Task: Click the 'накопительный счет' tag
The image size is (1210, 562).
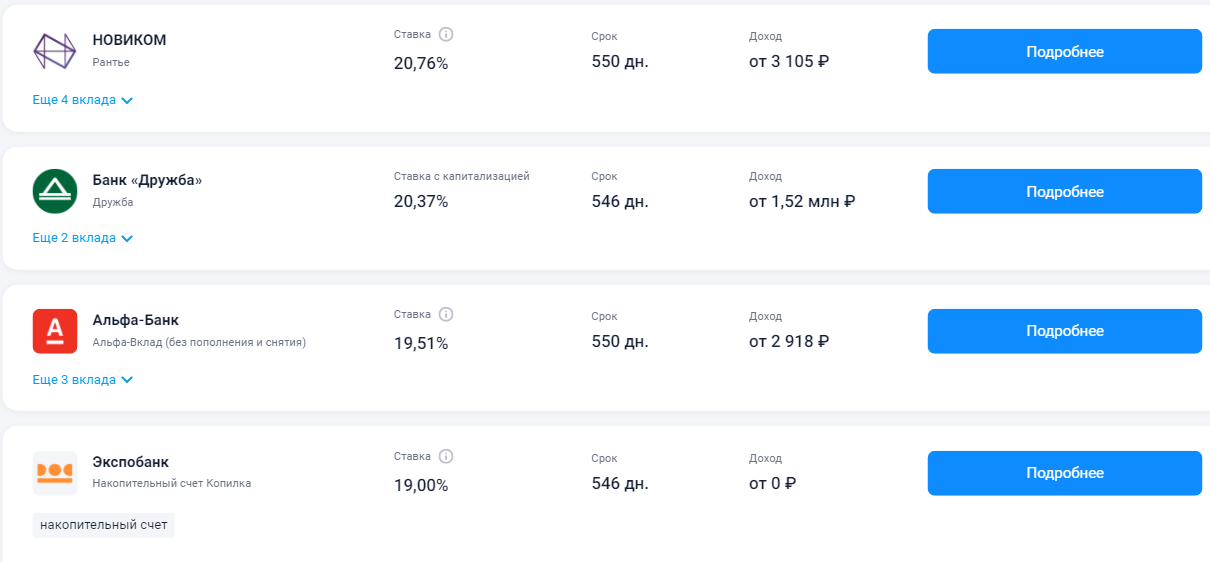Action: point(104,525)
